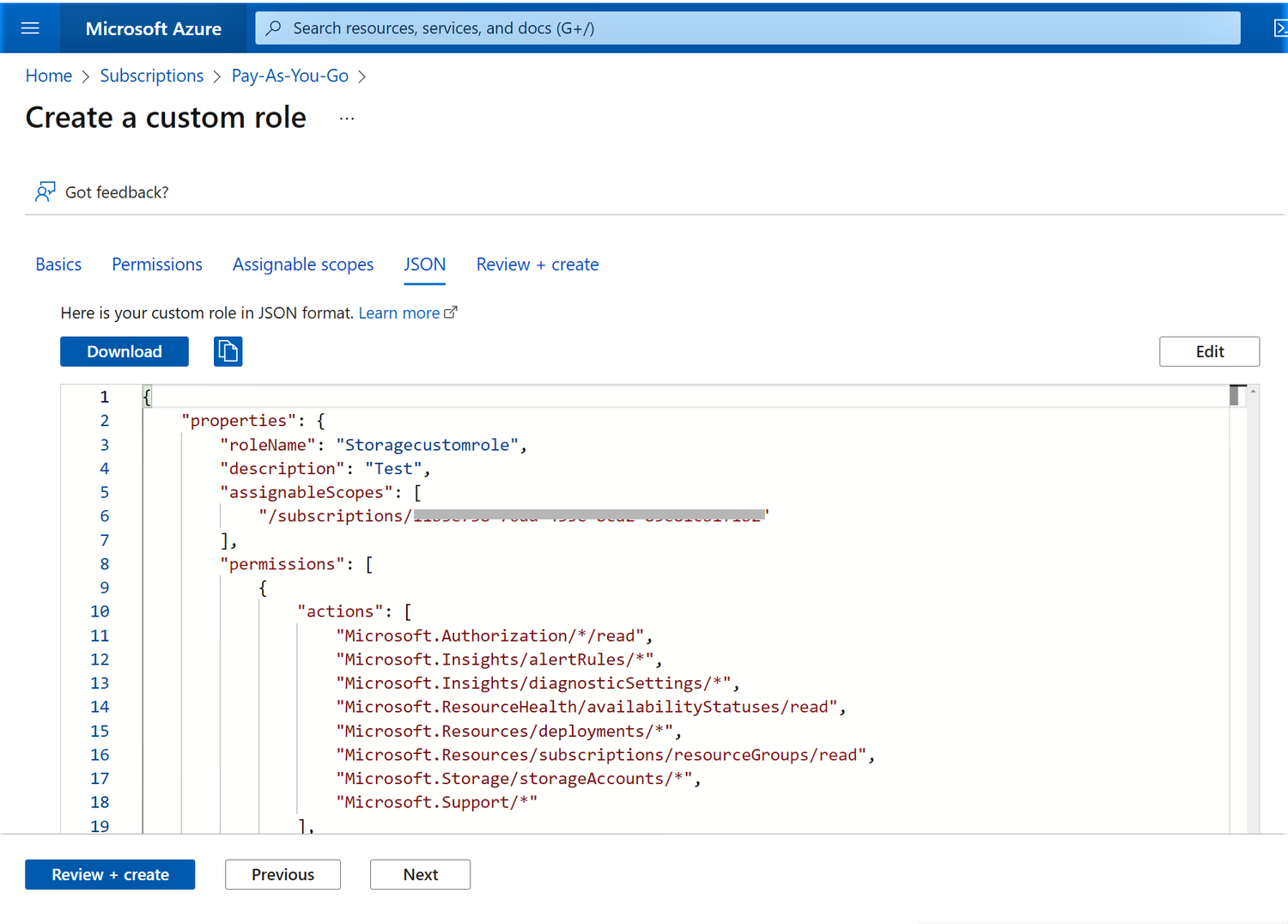1288x924 pixels.
Task: Click the search magnifier icon
Action: [274, 28]
